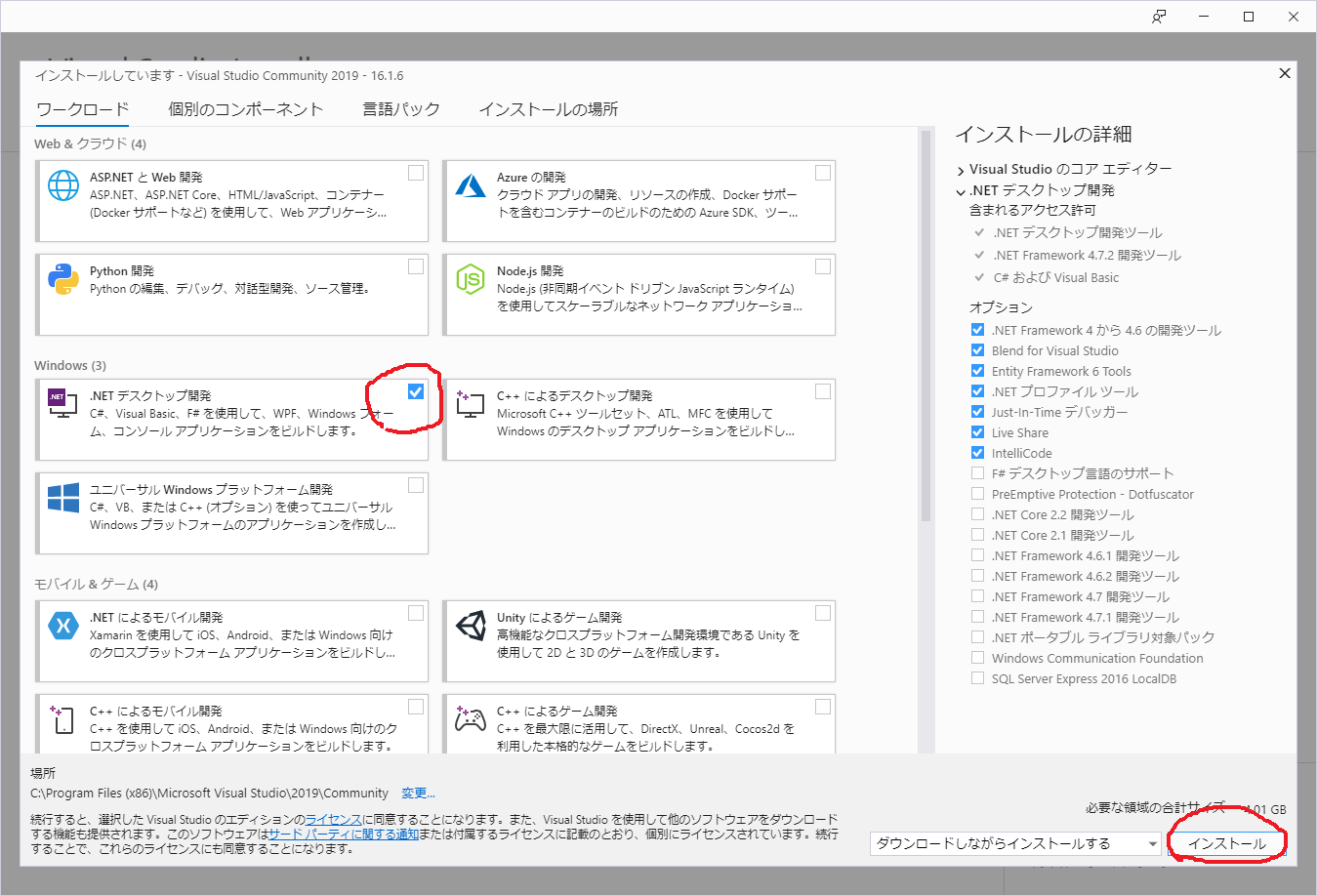Screen dimensions: 1317x896
Task: Select the Web & クラウド (4) section heading
Action: (x=90, y=143)
